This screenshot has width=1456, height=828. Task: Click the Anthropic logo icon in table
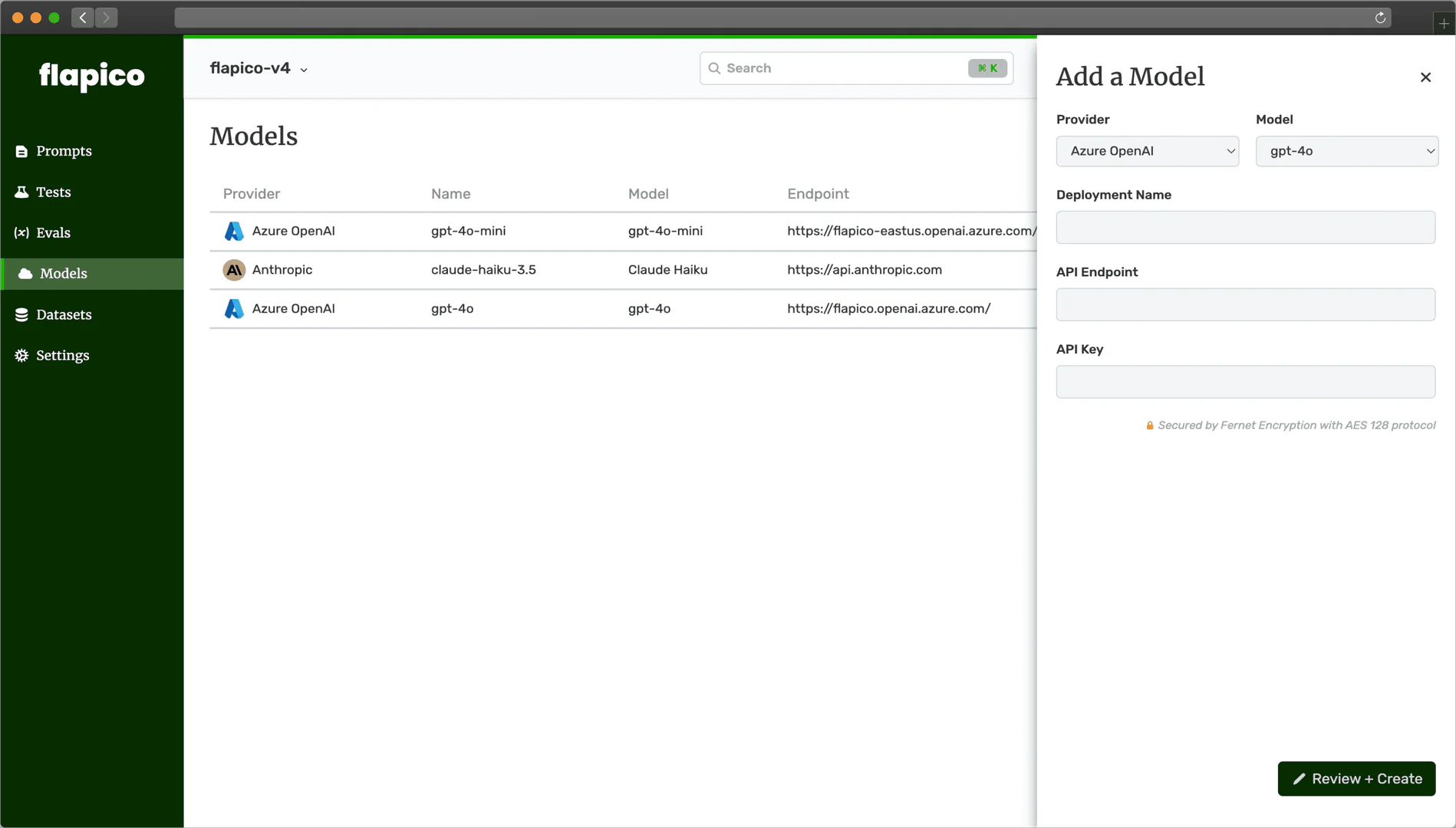pos(234,270)
